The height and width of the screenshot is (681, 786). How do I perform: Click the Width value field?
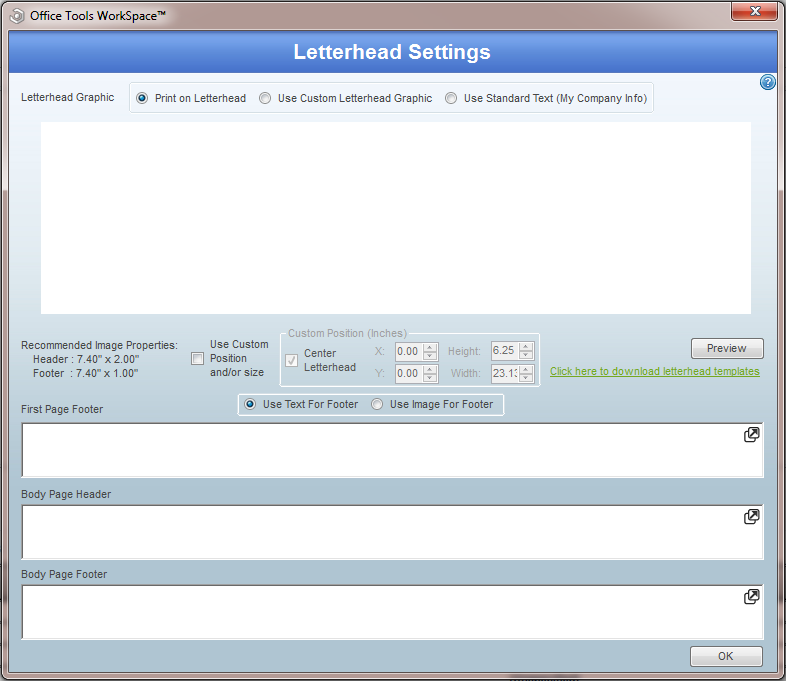click(x=504, y=373)
